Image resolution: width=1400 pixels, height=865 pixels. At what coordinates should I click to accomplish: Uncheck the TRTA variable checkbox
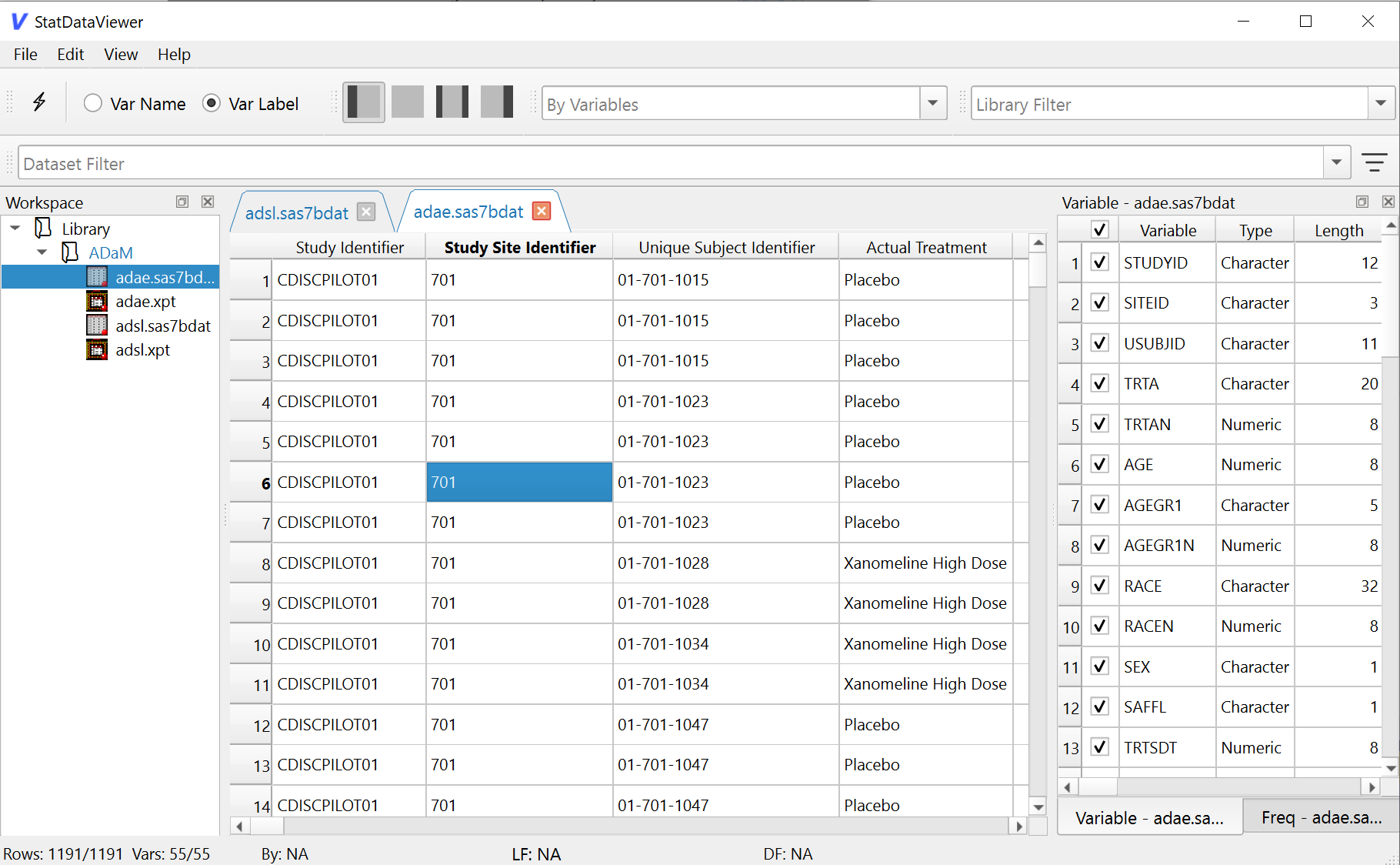(1099, 383)
